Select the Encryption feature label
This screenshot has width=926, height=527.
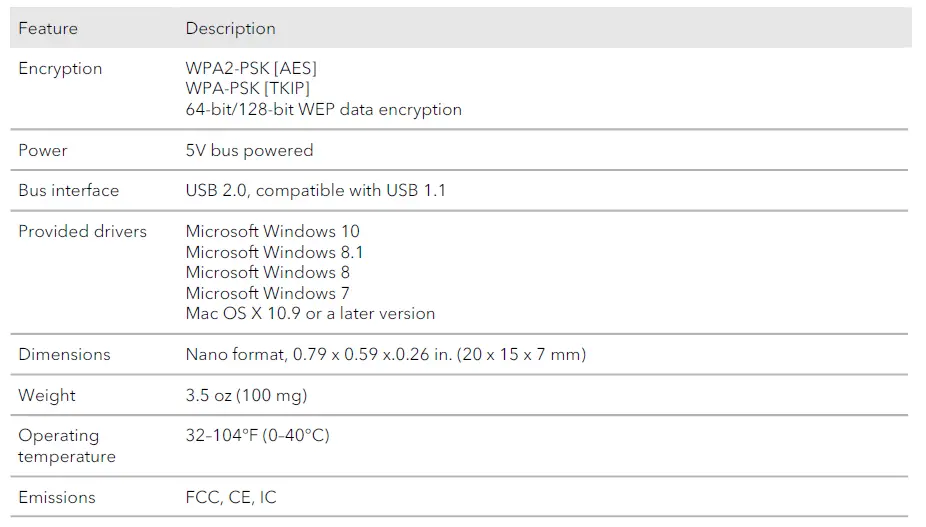(60, 68)
